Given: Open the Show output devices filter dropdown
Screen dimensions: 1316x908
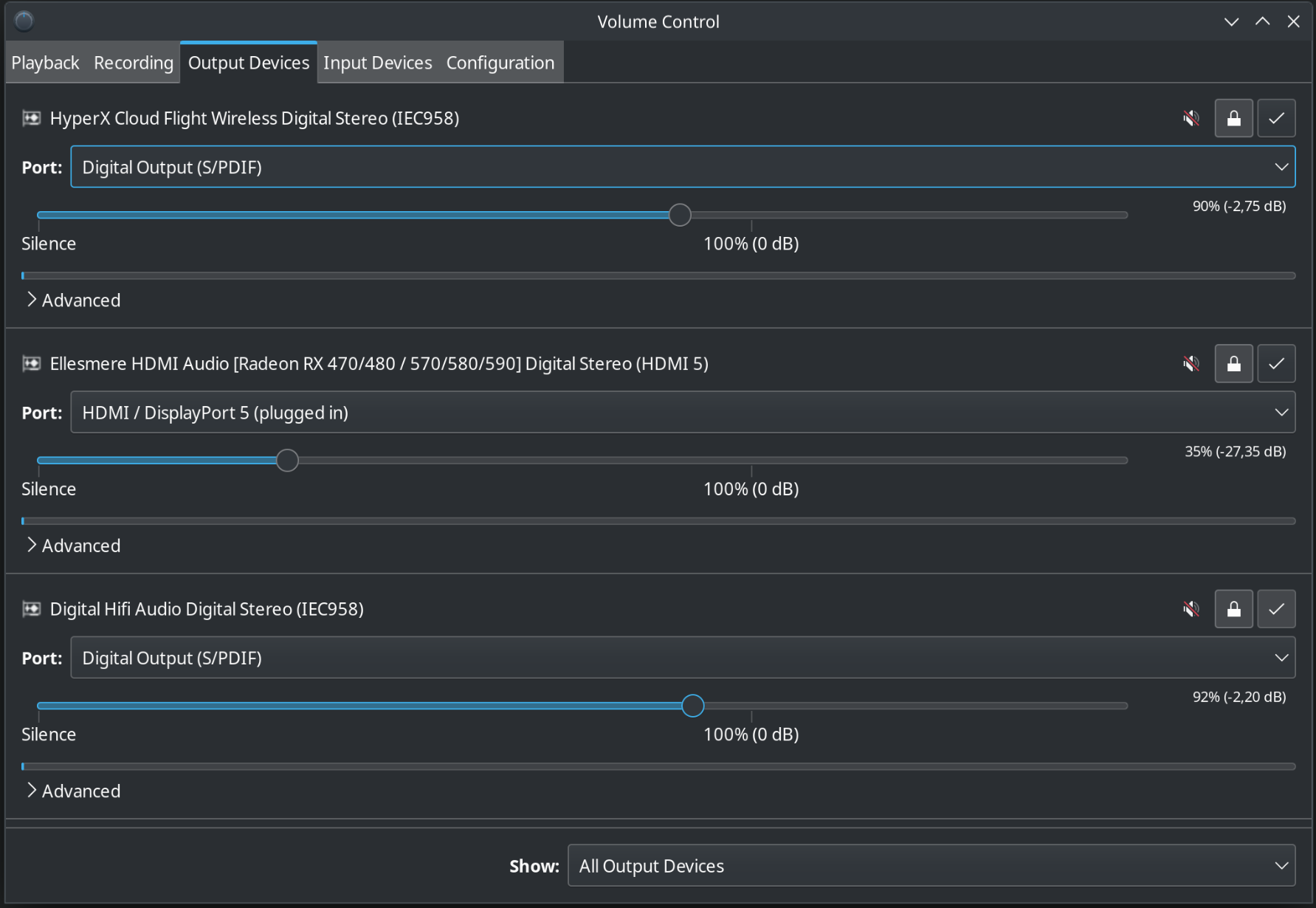Looking at the screenshot, I should (x=931, y=865).
